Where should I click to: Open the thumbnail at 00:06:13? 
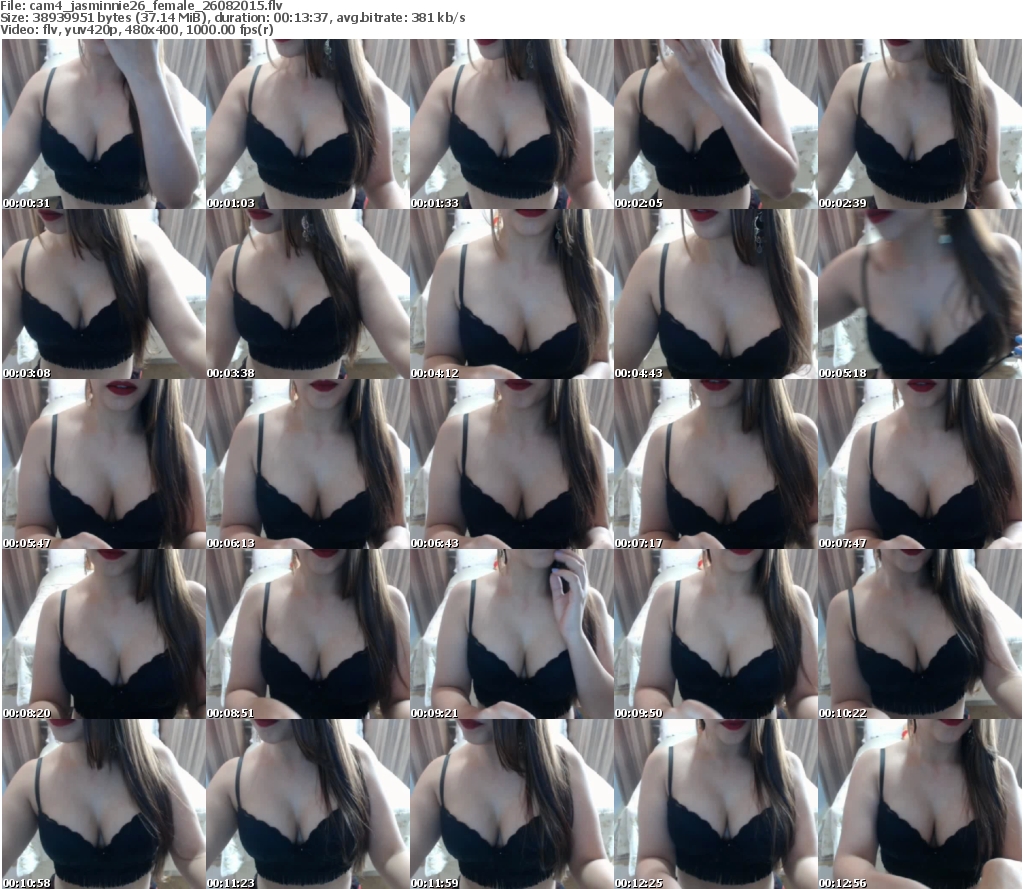pos(308,464)
